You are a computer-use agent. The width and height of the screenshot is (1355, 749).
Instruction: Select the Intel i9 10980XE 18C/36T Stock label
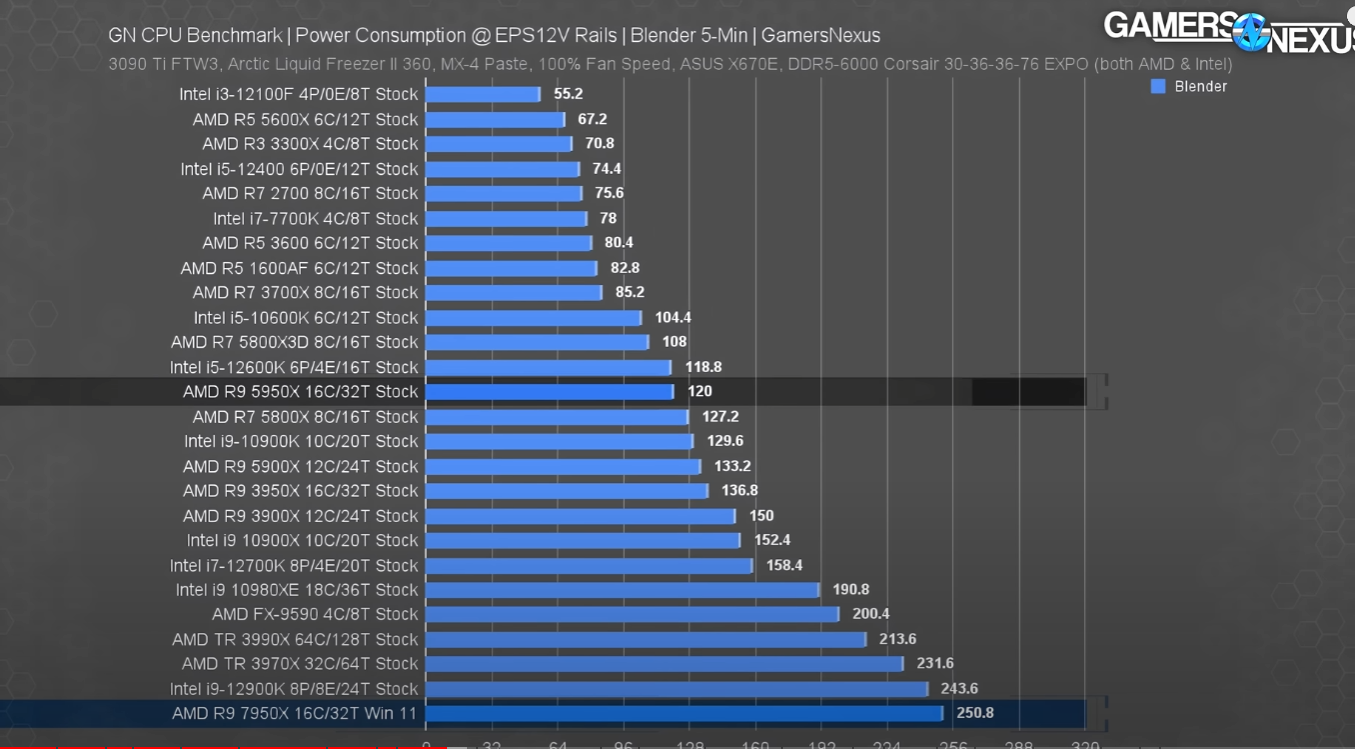[x=296, y=589]
